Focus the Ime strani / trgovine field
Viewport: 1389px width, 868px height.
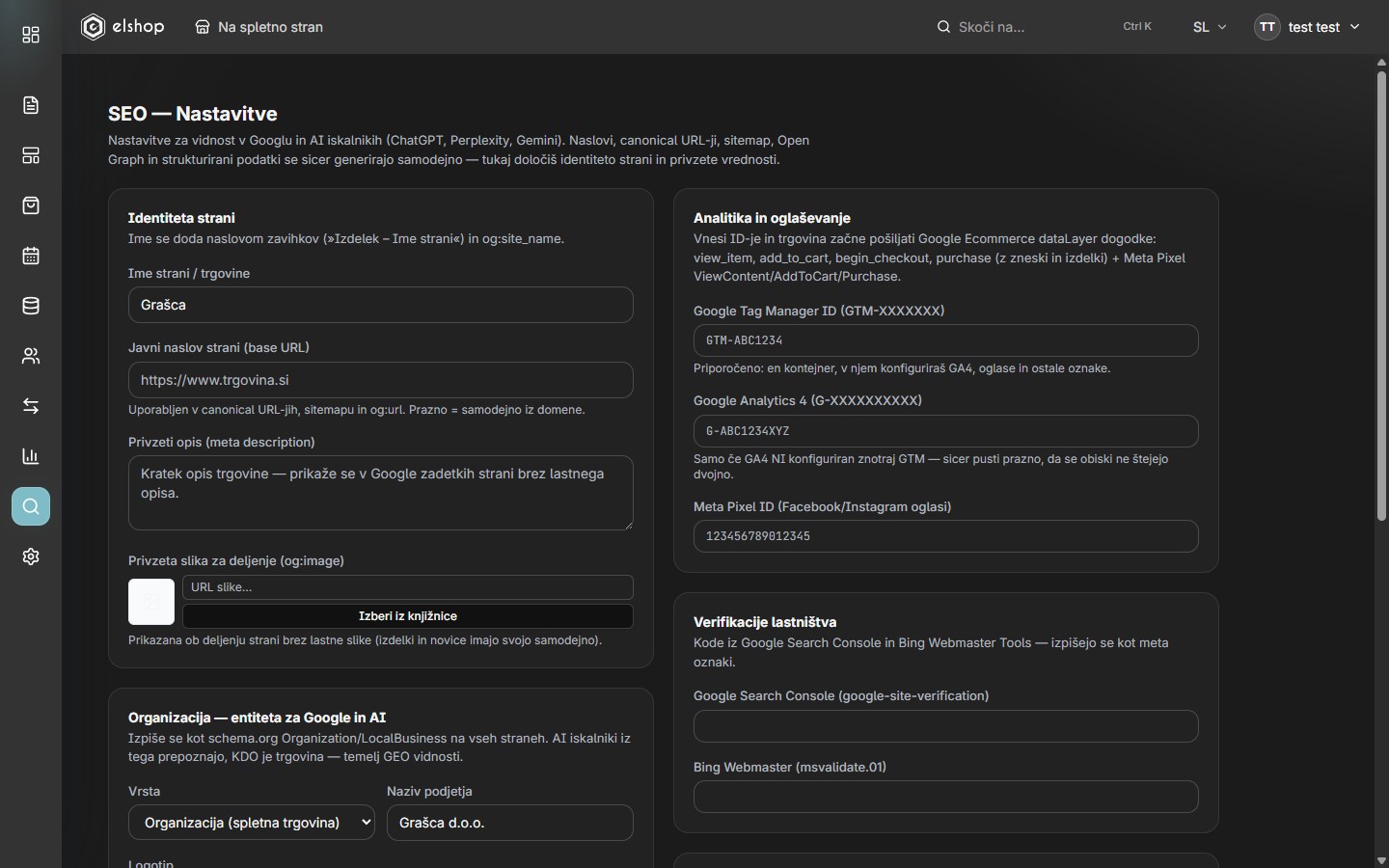pyautogui.click(x=381, y=305)
